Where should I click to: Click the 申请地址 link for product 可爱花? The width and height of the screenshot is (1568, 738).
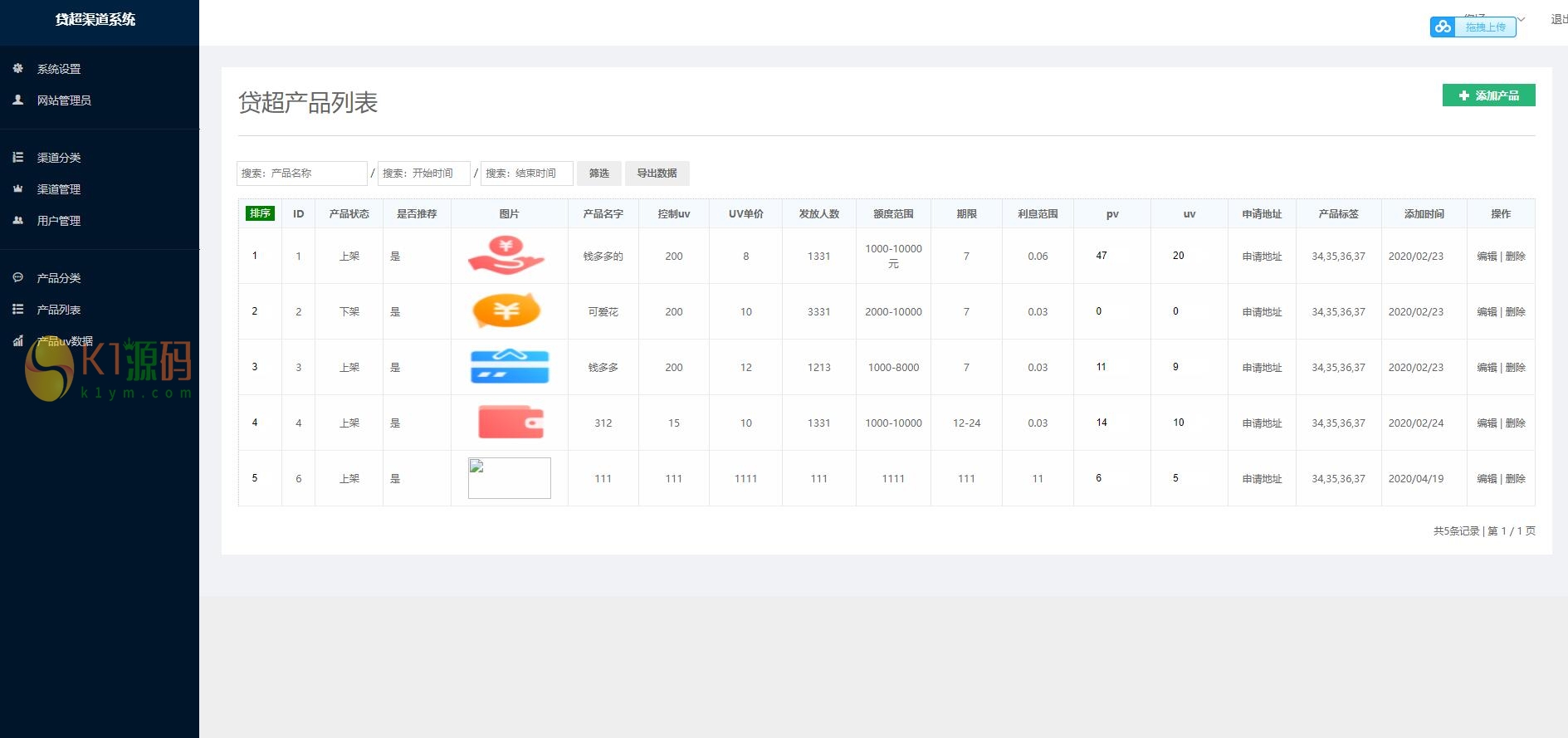click(1262, 312)
